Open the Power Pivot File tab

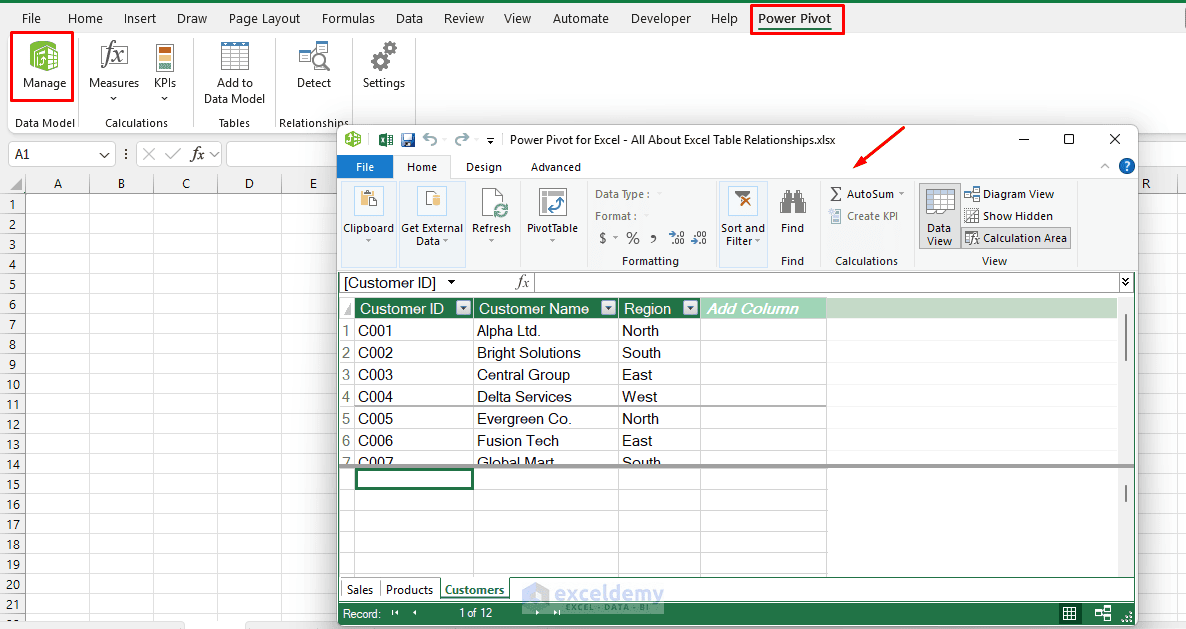click(365, 167)
